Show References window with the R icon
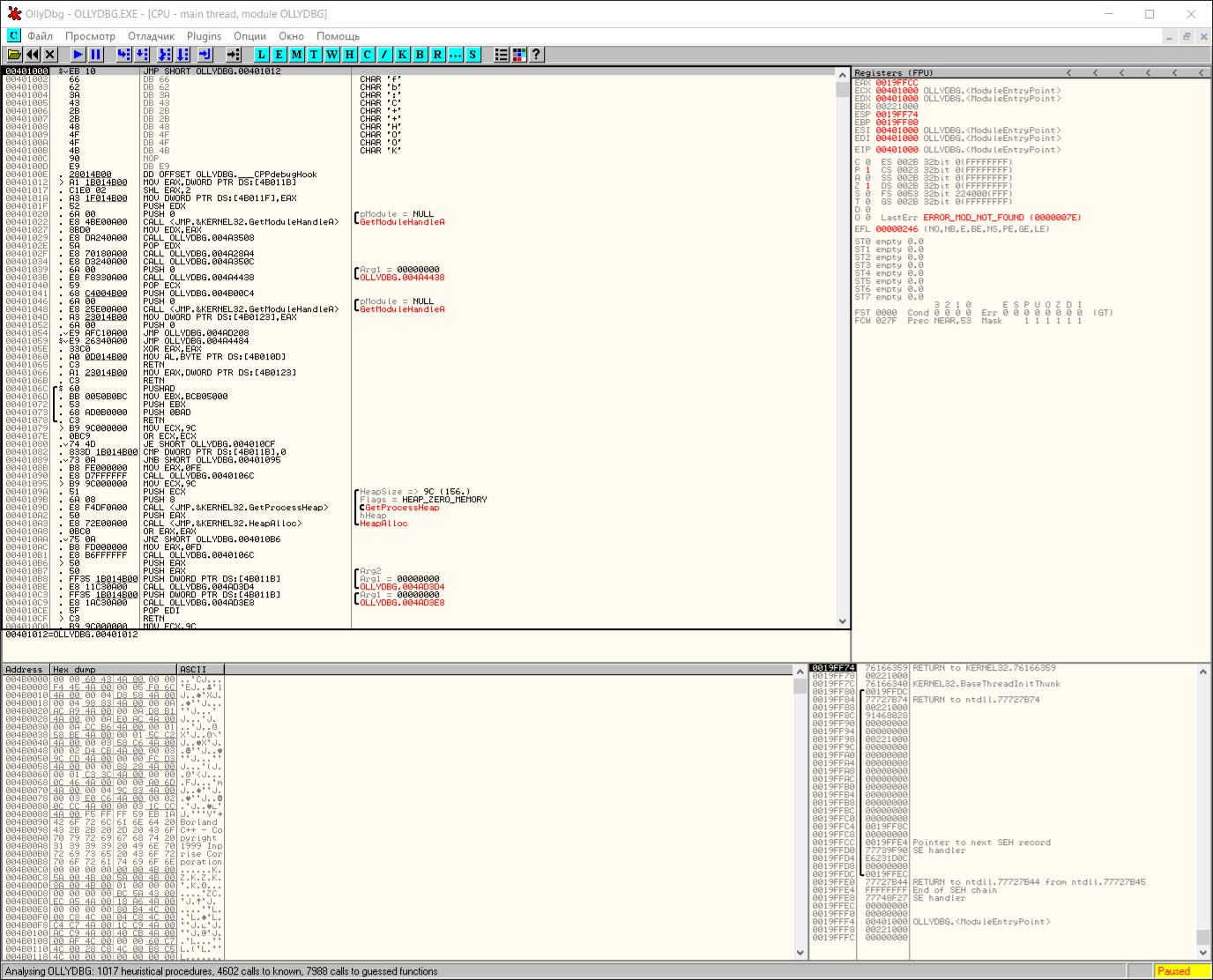The image size is (1213, 980). (x=437, y=55)
